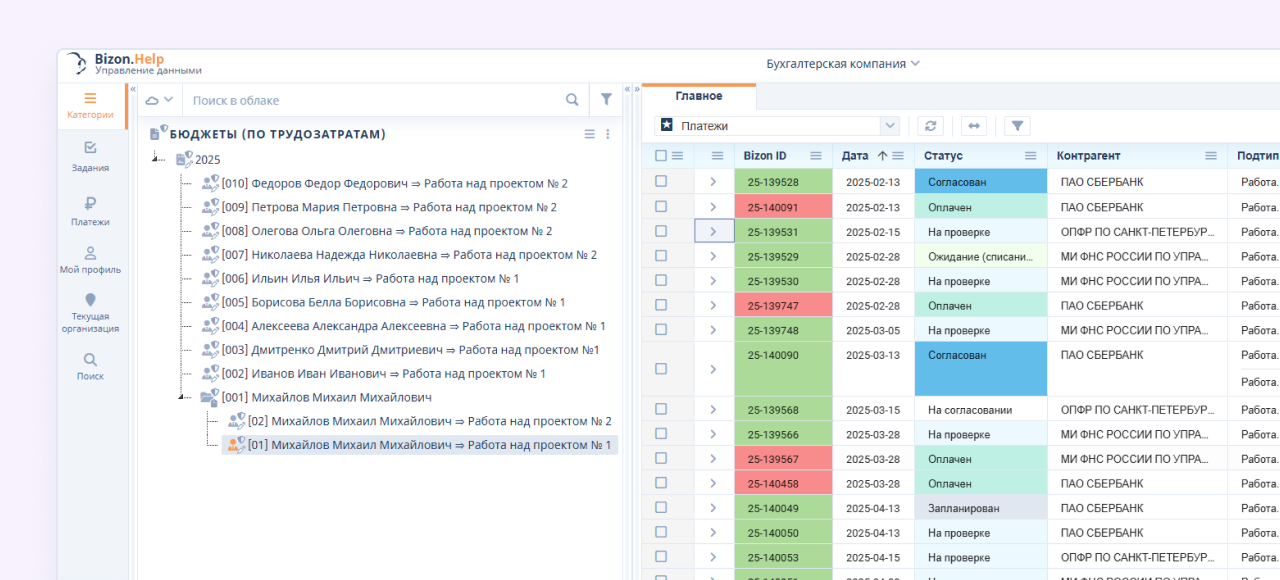Open the cloud source dropdown beside the search
This screenshot has width=1280, height=580.
pyautogui.click(x=160, y=100)
